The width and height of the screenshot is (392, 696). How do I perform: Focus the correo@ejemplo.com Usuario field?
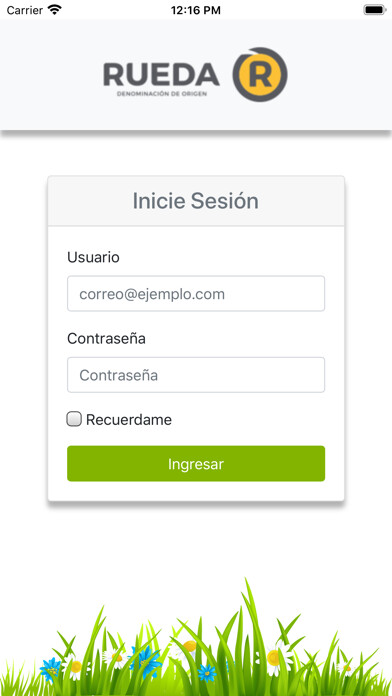(x=196, y=293)
